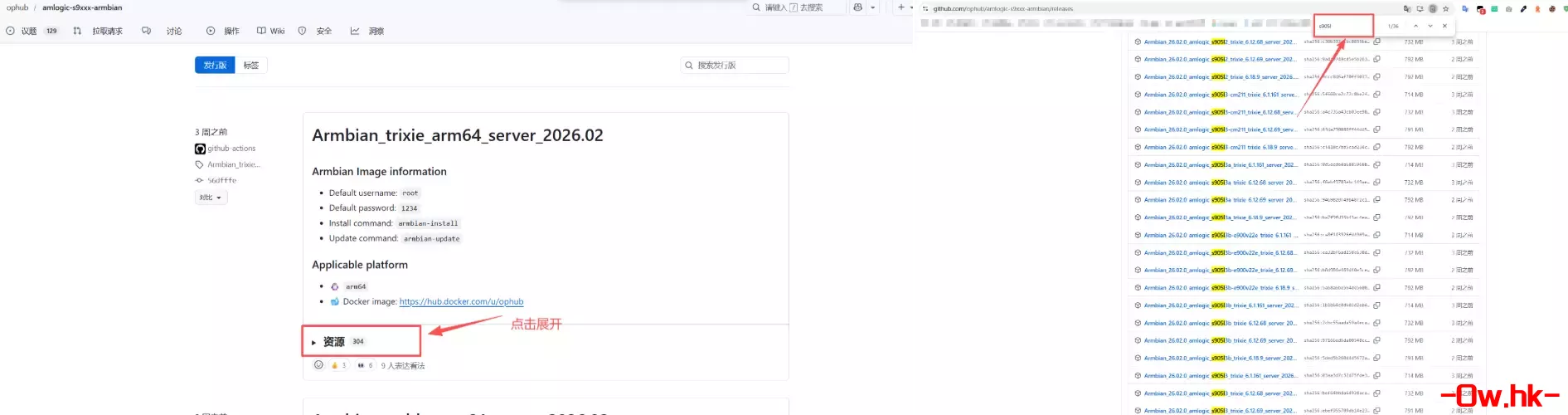This screenshot has width=1568, height=415.
Task: Click the GitHub top search box
Action: (x=795, y=7)
